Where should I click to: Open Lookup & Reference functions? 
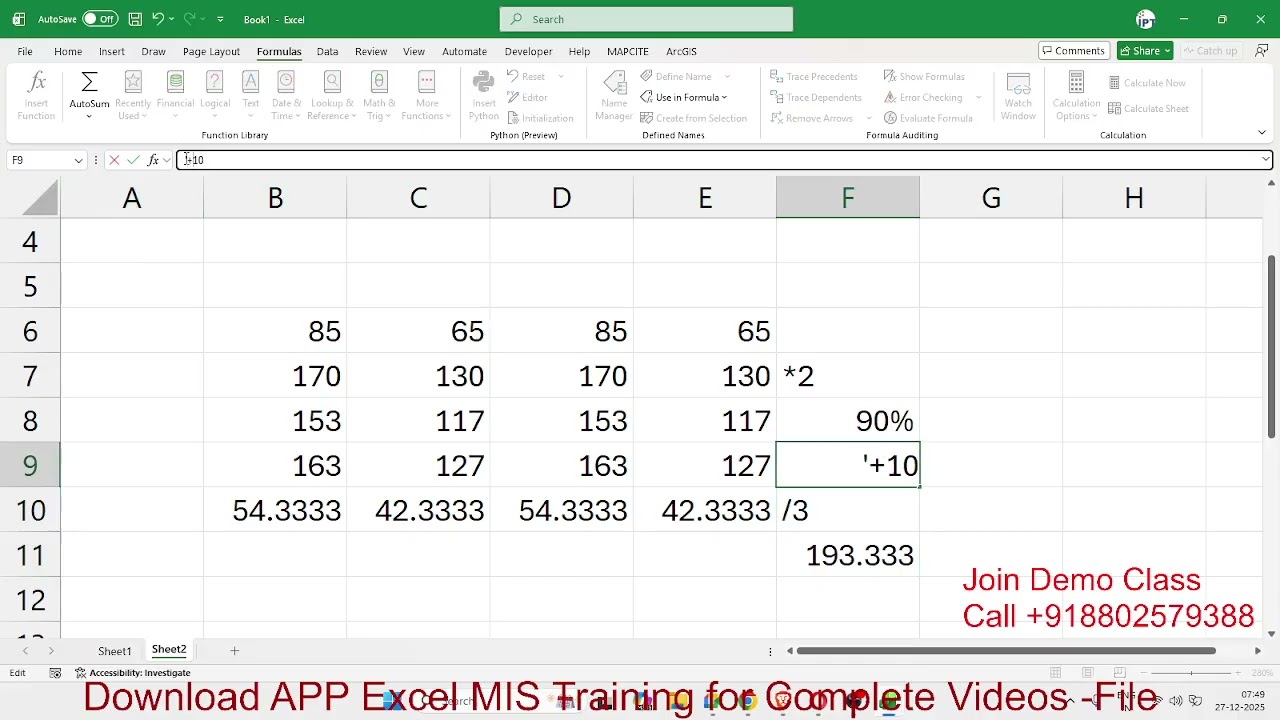coord(332,96)
